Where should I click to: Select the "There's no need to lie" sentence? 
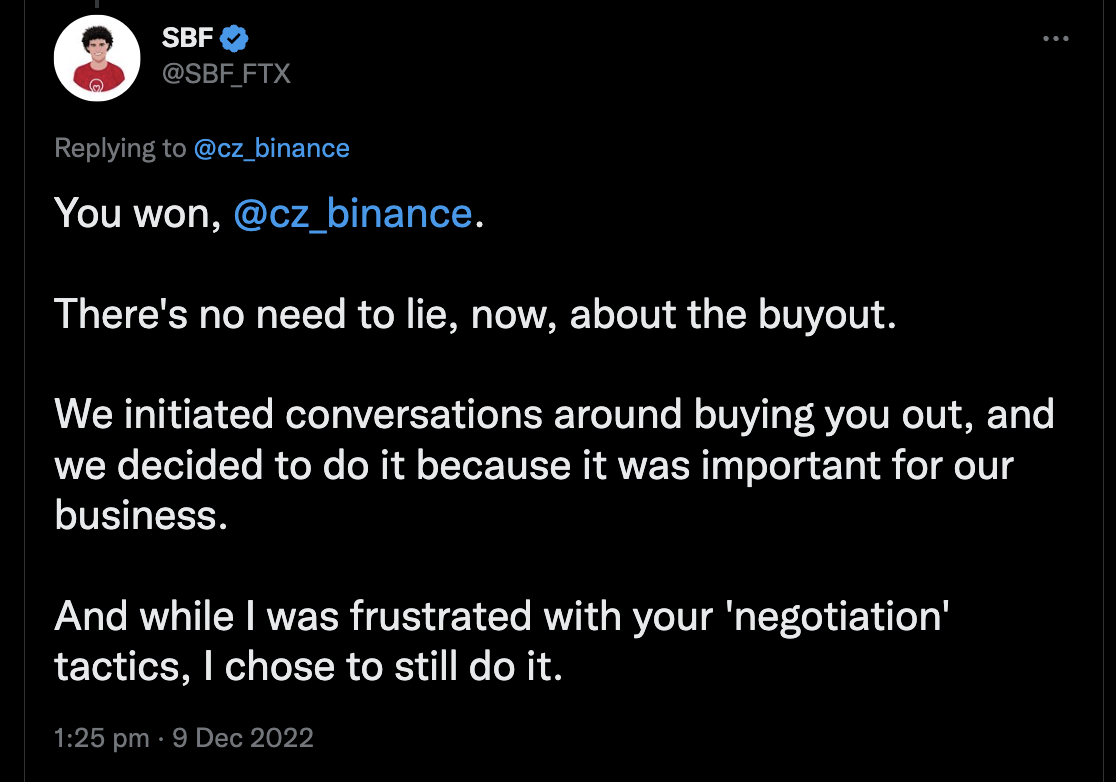click(470, 314)
